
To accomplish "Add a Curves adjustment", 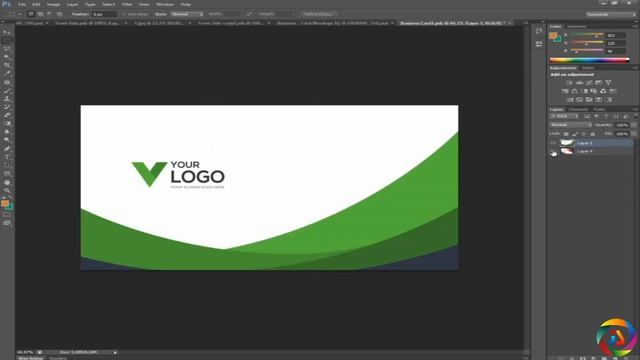I will click(x=589, y=82).
